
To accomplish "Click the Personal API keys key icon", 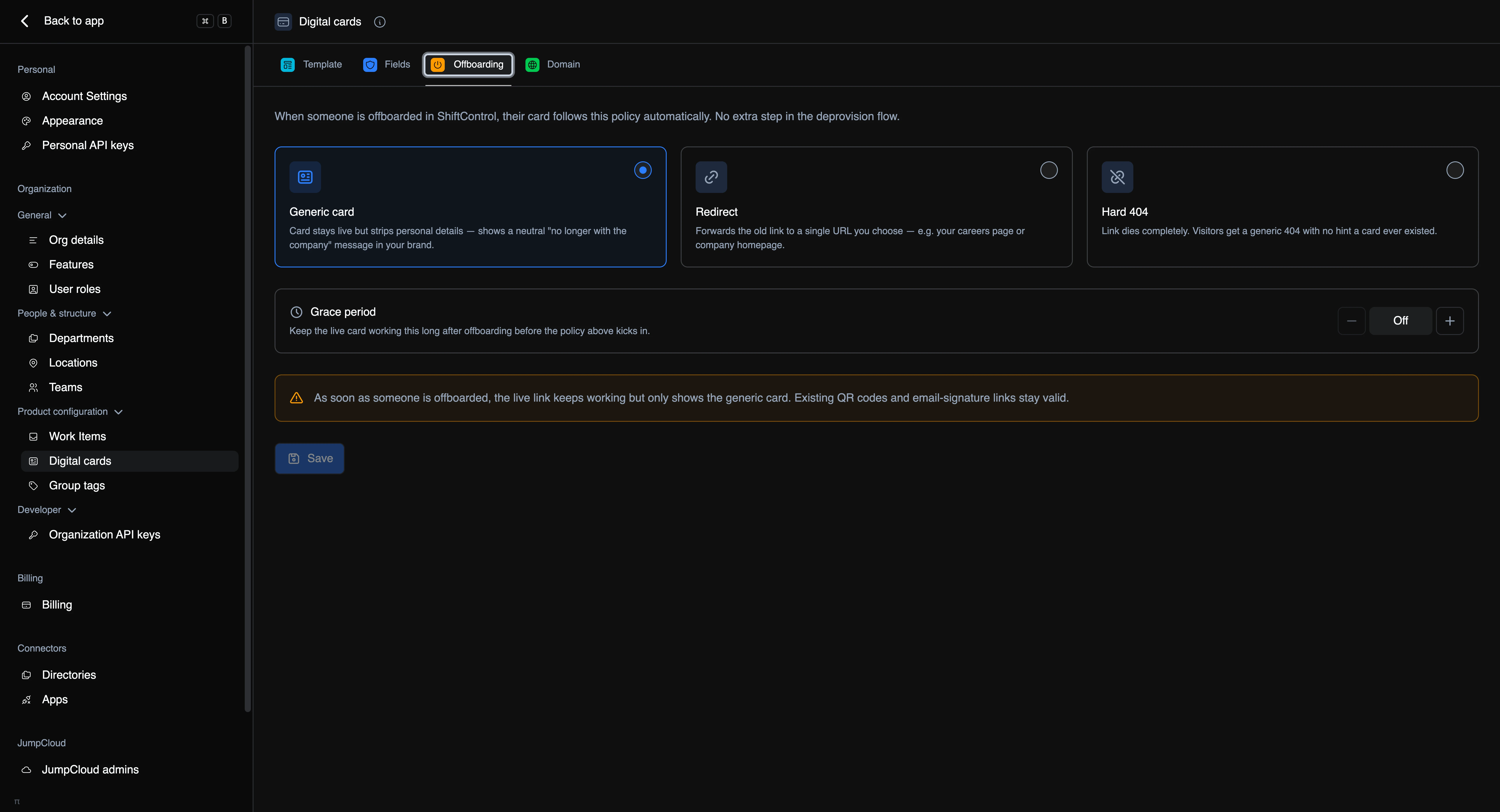I will click(26, 146).
